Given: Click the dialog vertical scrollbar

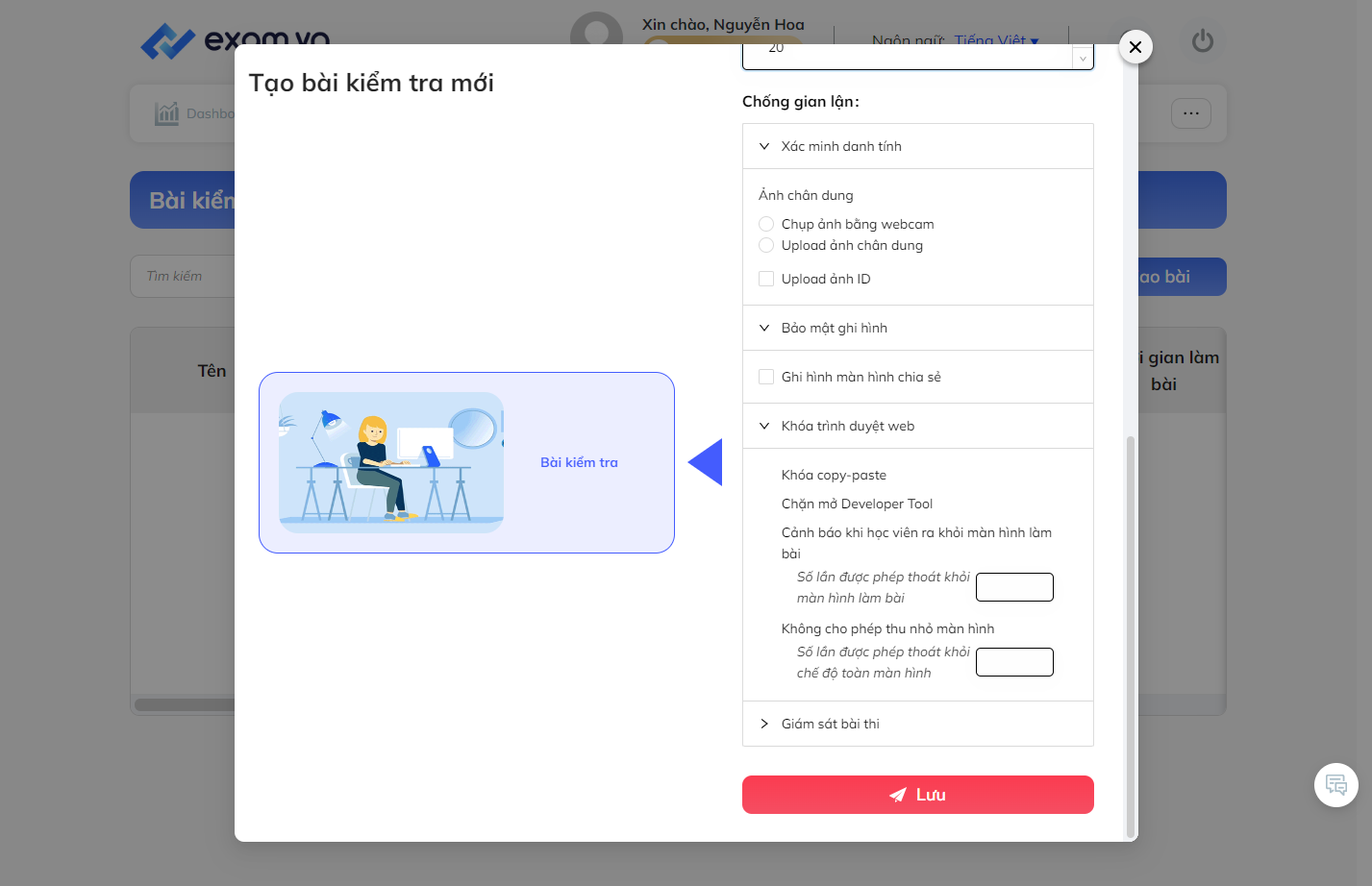Looking at the screenshot, I should [1131, 636].
